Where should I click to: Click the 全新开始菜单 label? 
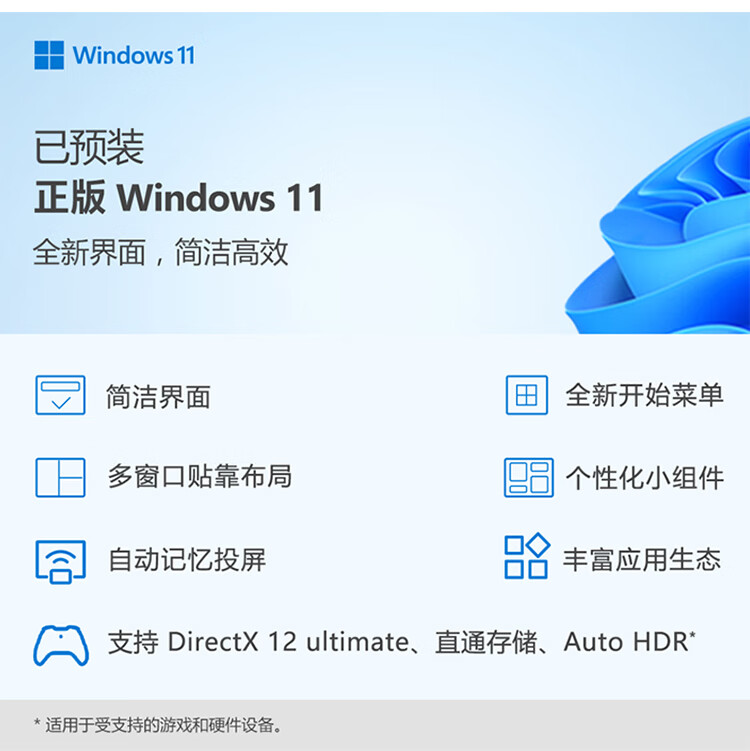point(644,395)
